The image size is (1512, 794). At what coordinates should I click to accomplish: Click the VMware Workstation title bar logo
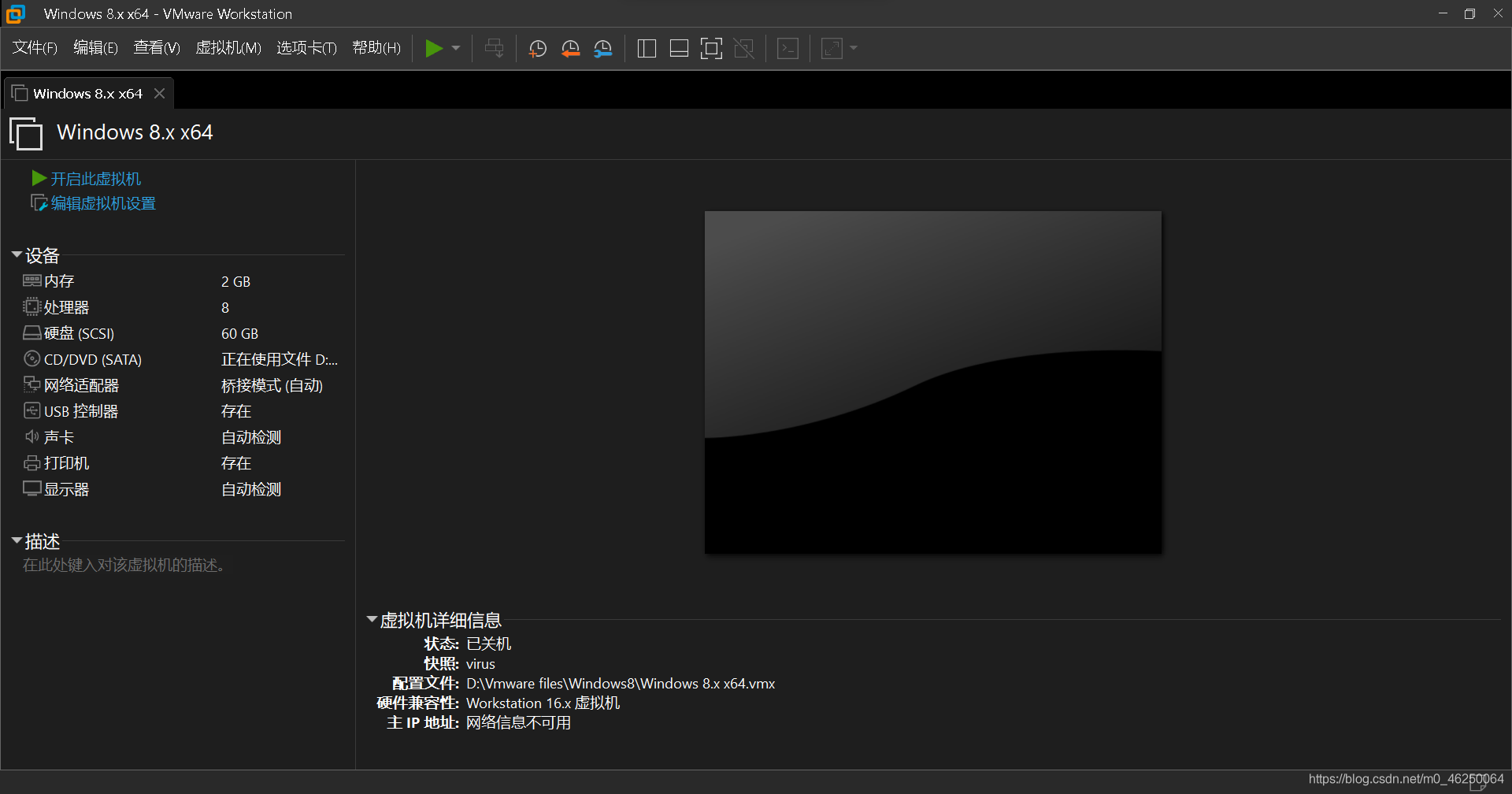click(x=16, y=13)
